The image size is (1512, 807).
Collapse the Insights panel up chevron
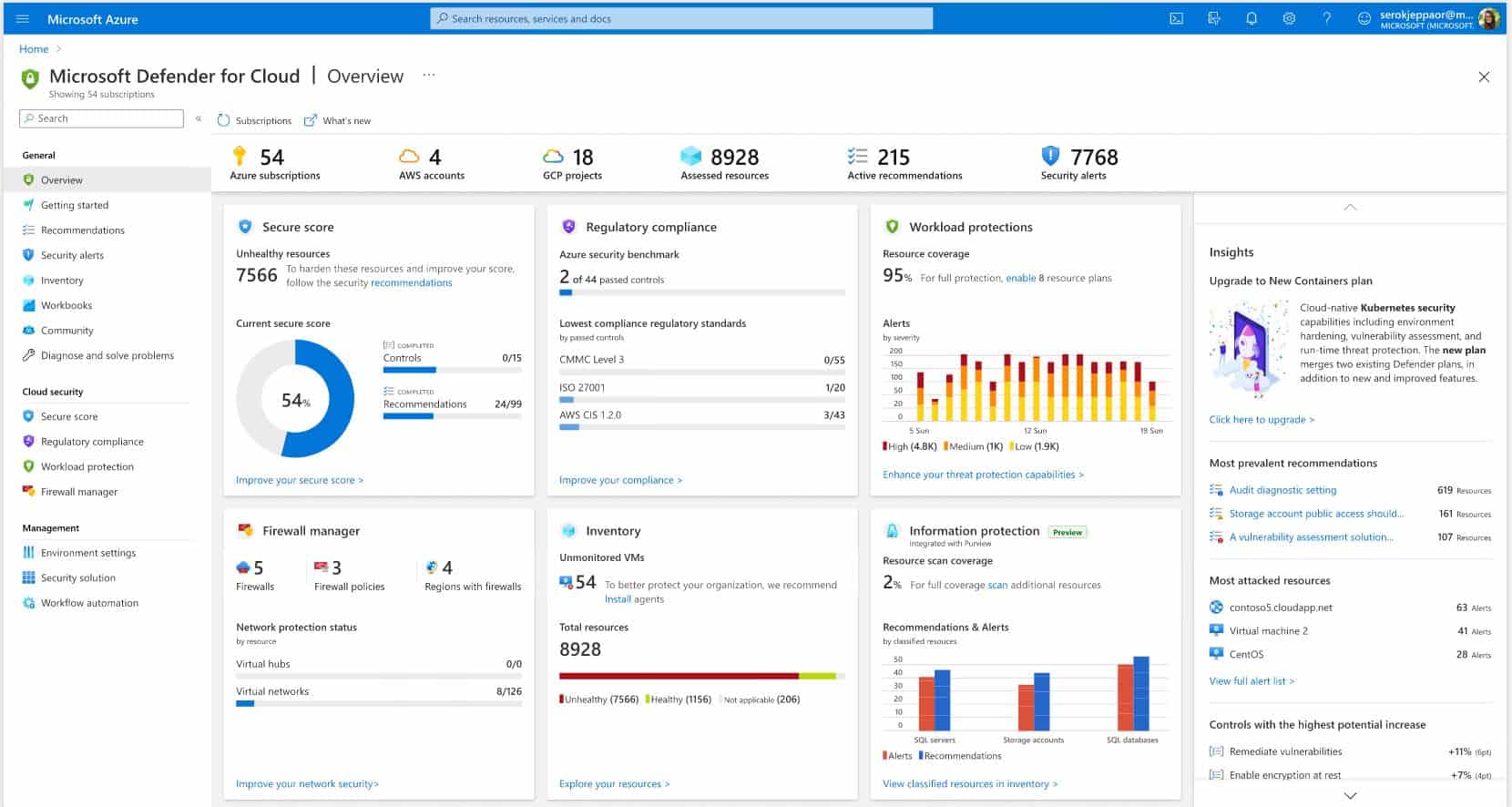(x=1350, y=208)
